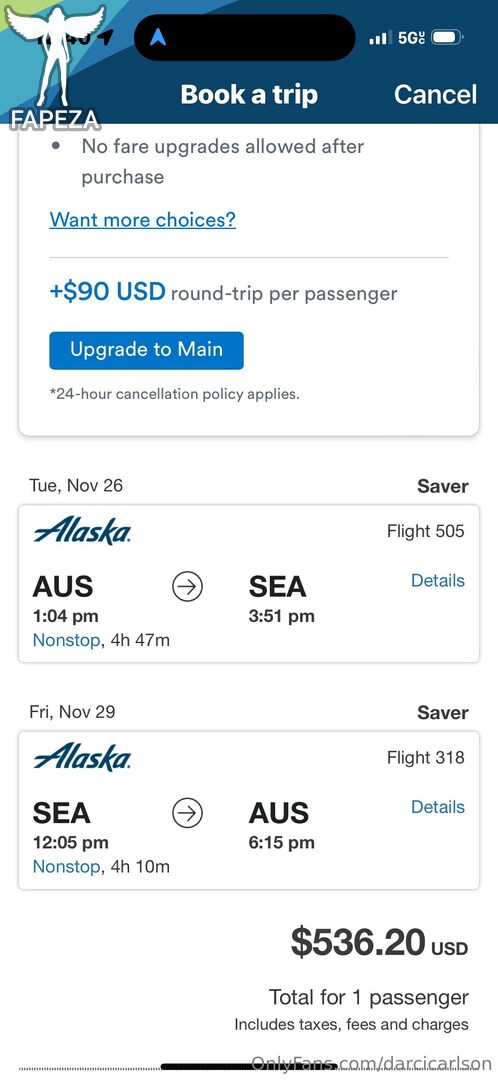Tap the cellular signal bars icon
This screenshot has width=498, height=1080.
(x=380, y=37)
